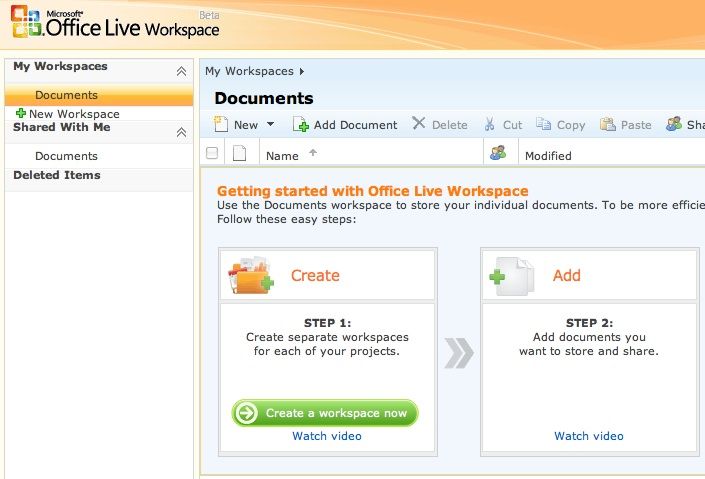Image resolution: width=705 pixels, height=479 pixels.
Task: Click the Paste toolbar label
Action: coord(636,125)
